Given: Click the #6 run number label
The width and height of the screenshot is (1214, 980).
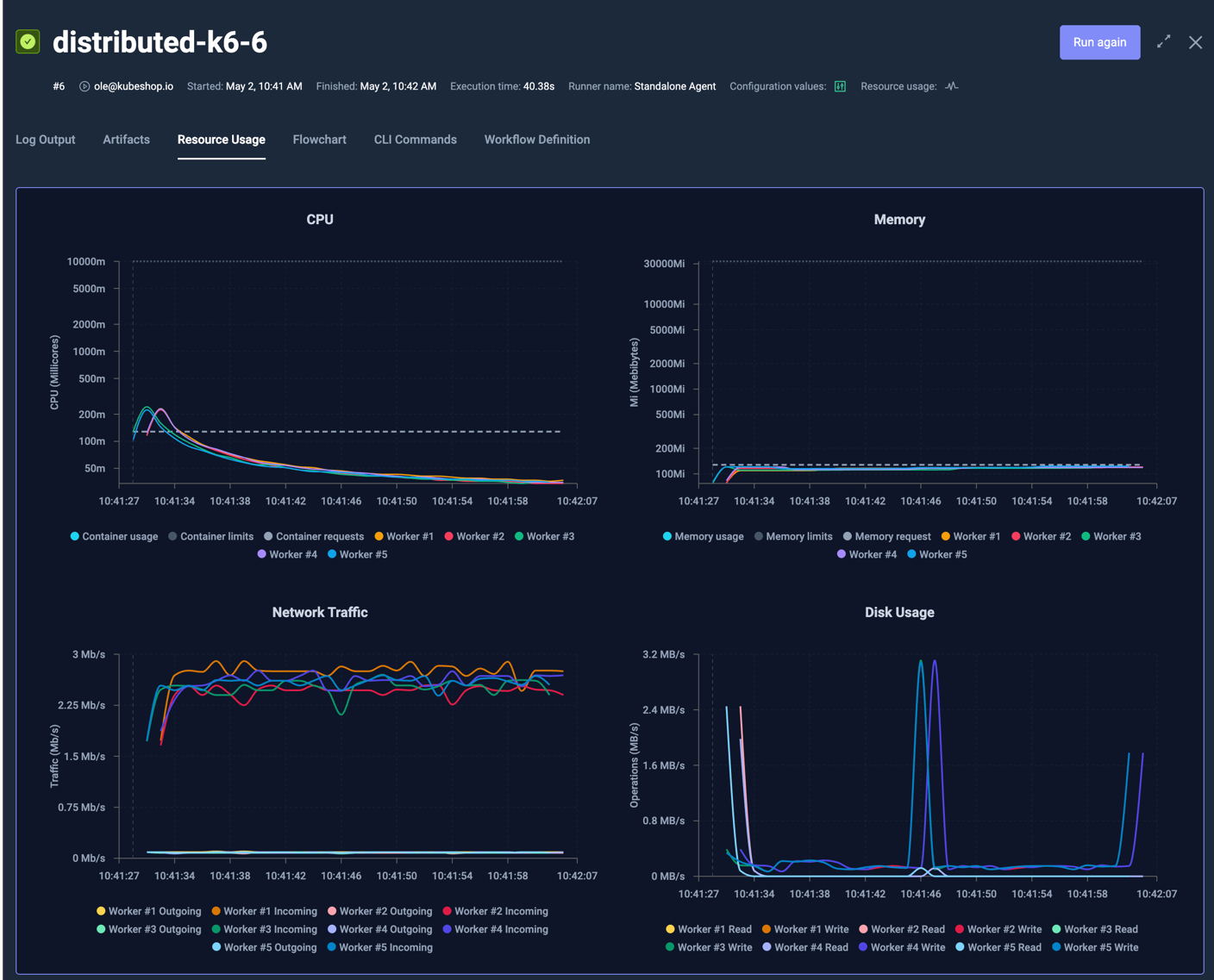Looking at the screenshot, I should coord(59,86).
